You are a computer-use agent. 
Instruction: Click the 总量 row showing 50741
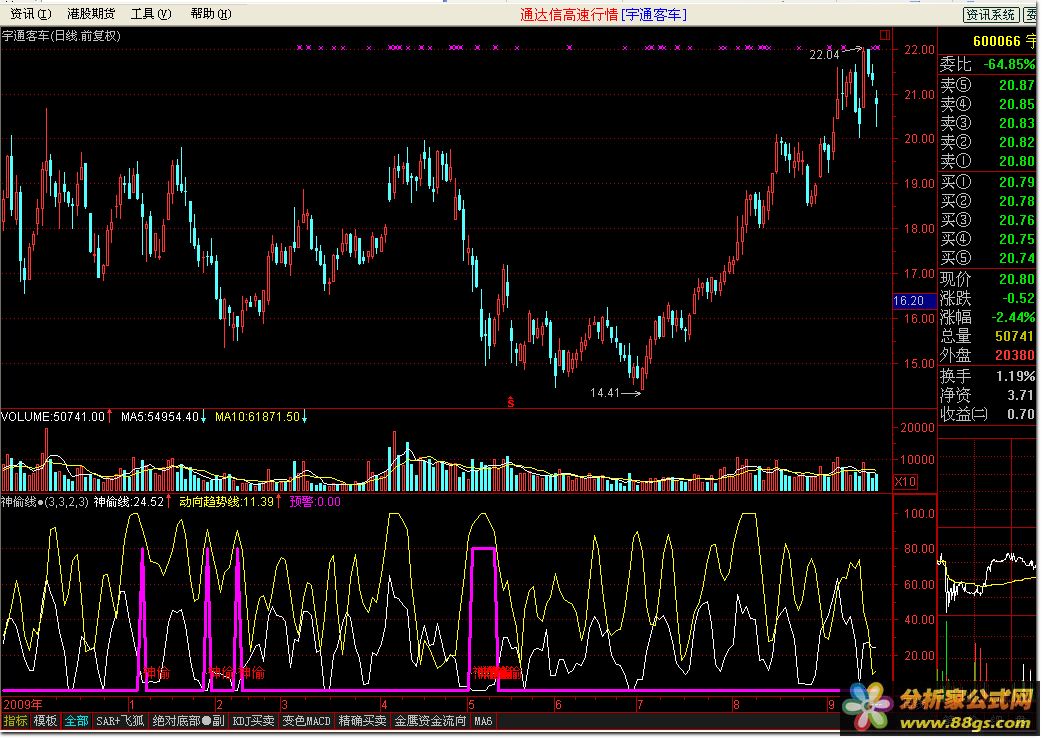click(x=987, y=337)
